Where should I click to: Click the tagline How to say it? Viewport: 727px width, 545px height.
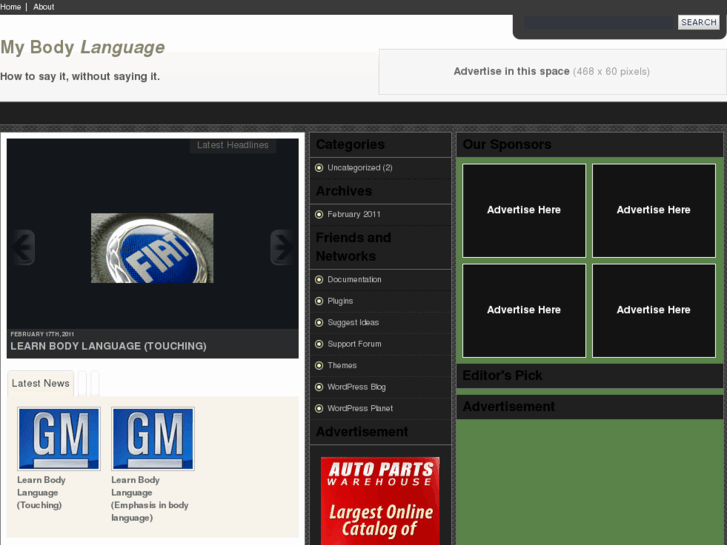(80, 77)
